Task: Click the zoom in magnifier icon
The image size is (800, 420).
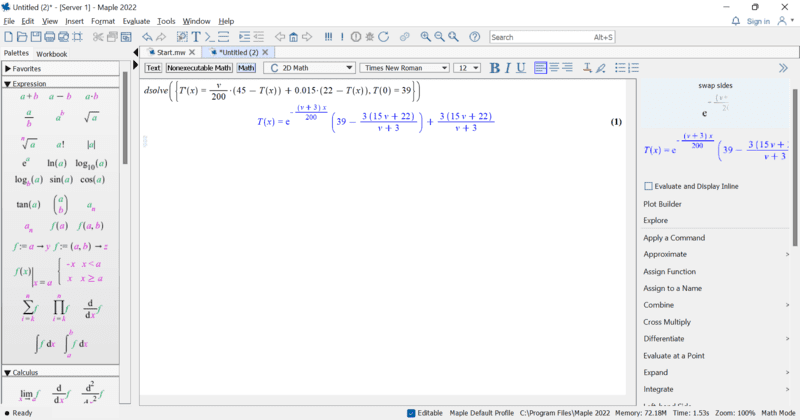Action: (x=425, y=37)
